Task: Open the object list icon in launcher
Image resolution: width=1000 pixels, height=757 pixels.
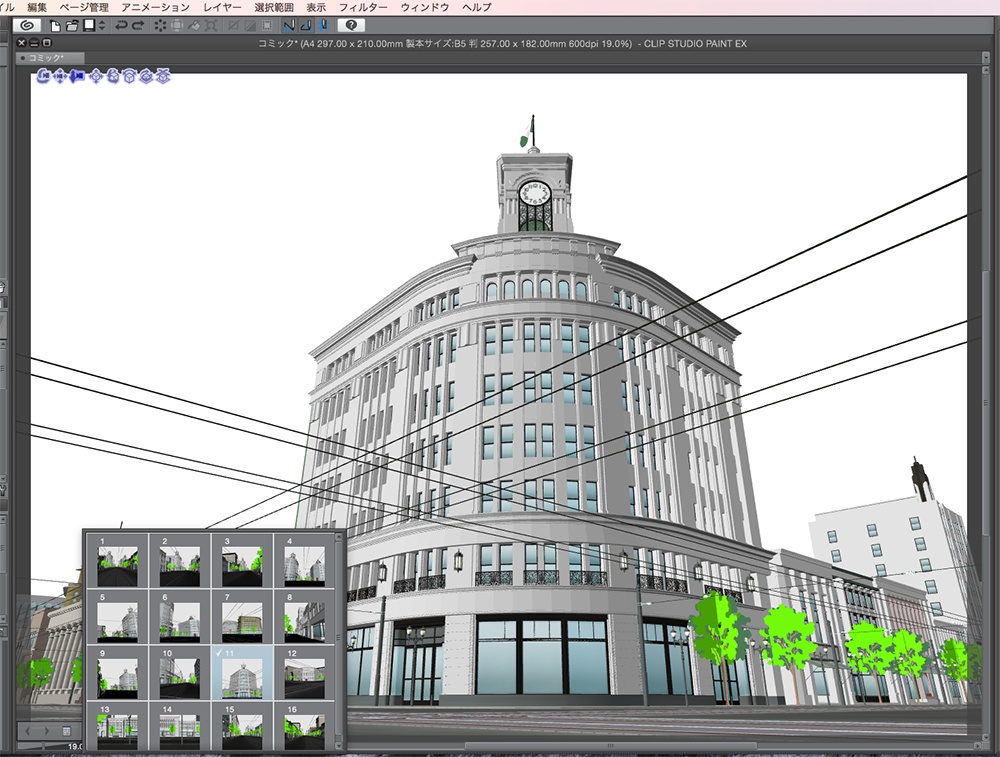Action: 66,731
